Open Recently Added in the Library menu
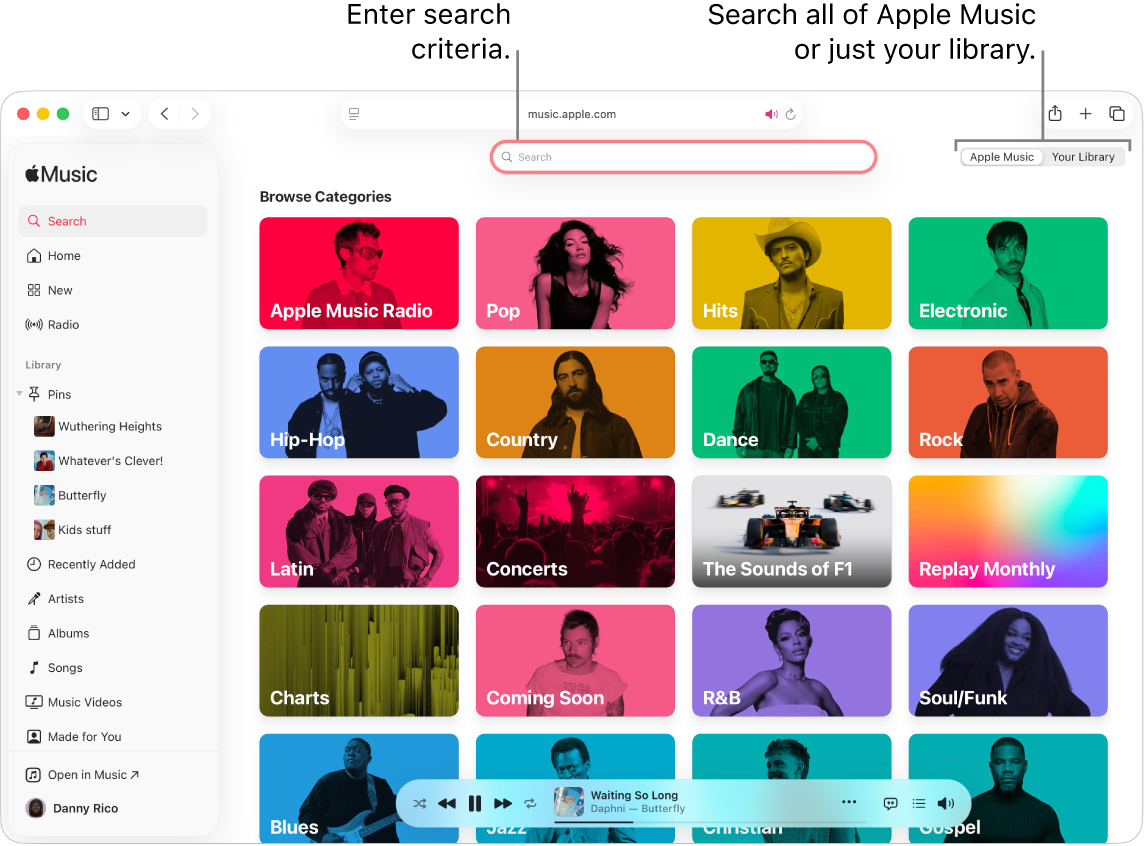Viewport: 1144px width, 846px height. coord(90,564)
